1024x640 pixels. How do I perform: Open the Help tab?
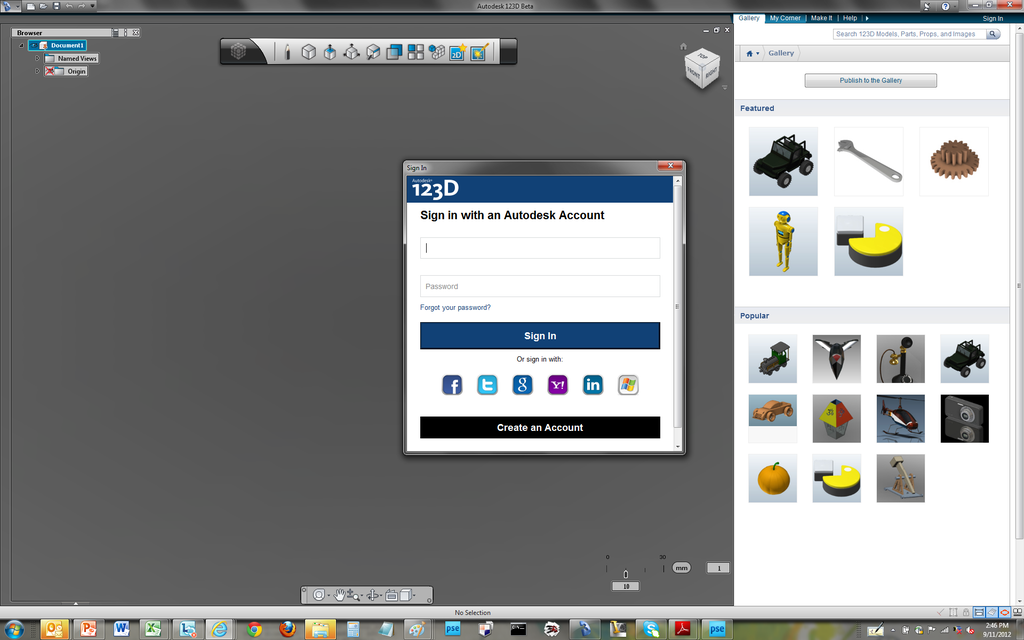coord(850,18)
